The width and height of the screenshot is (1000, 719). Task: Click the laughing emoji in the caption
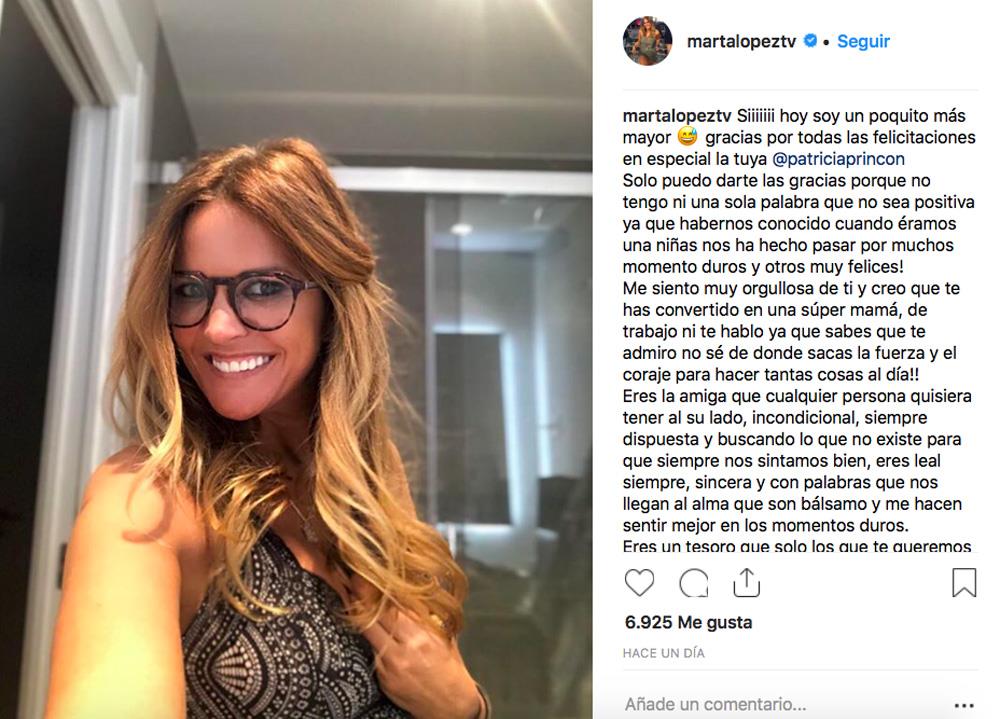688,137
